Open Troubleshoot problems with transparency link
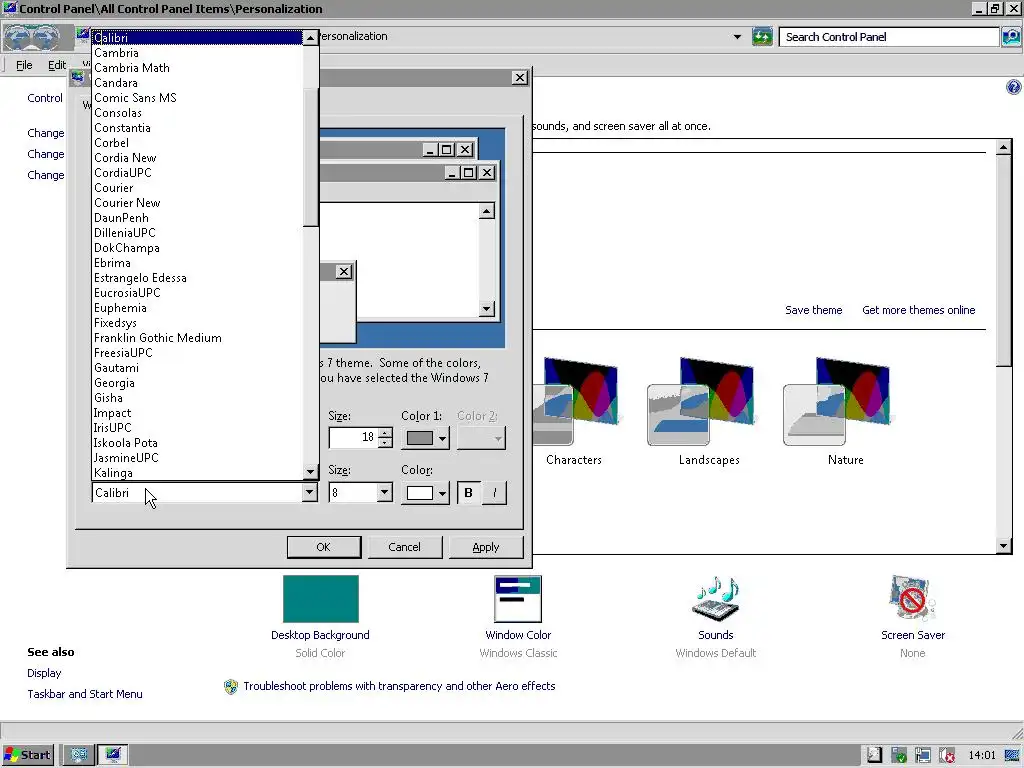 [x=399, y=686]
